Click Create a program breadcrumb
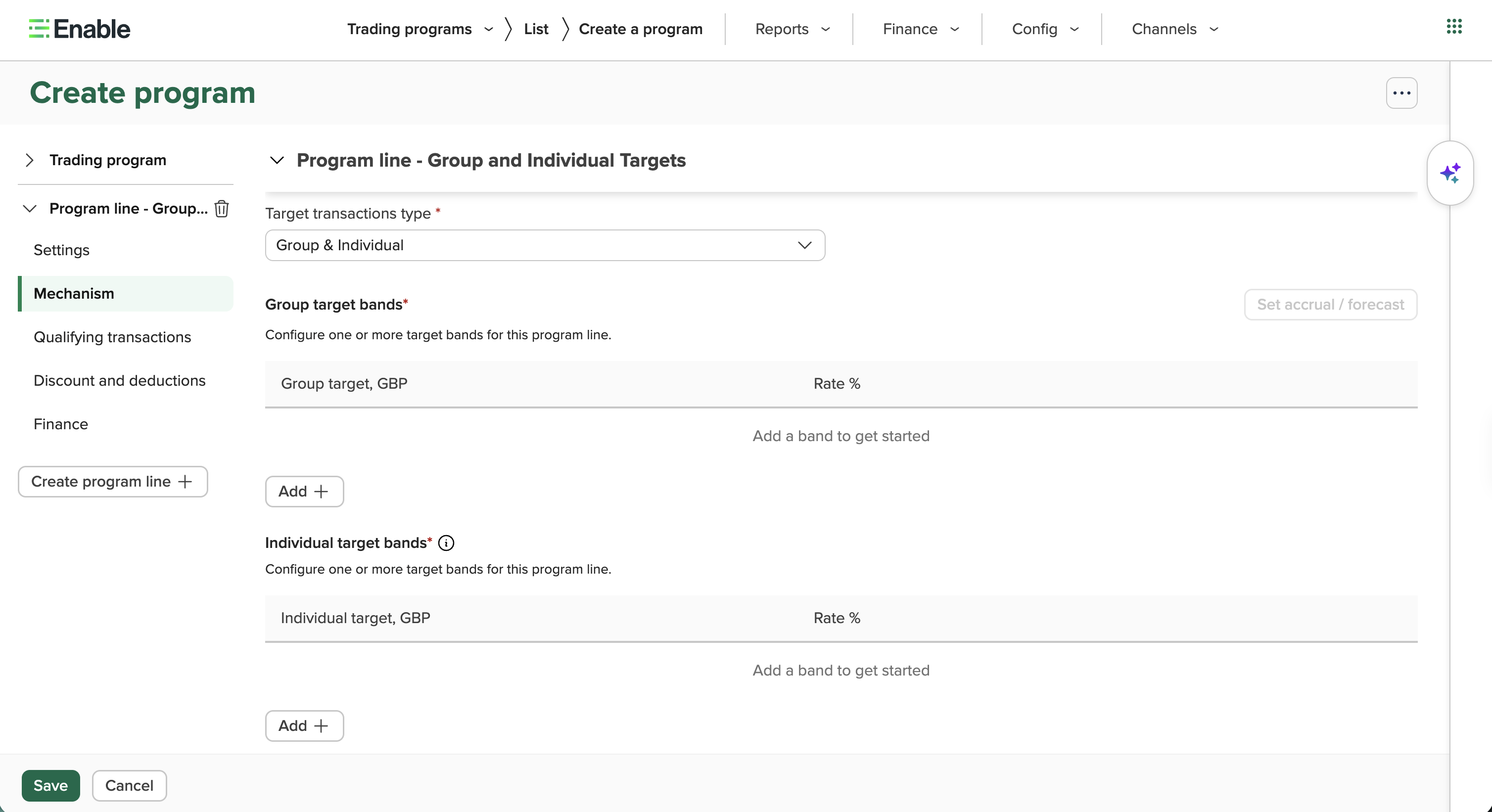Image resolution: width=1492 pixels, height=812 pixels. pos(641,29)
